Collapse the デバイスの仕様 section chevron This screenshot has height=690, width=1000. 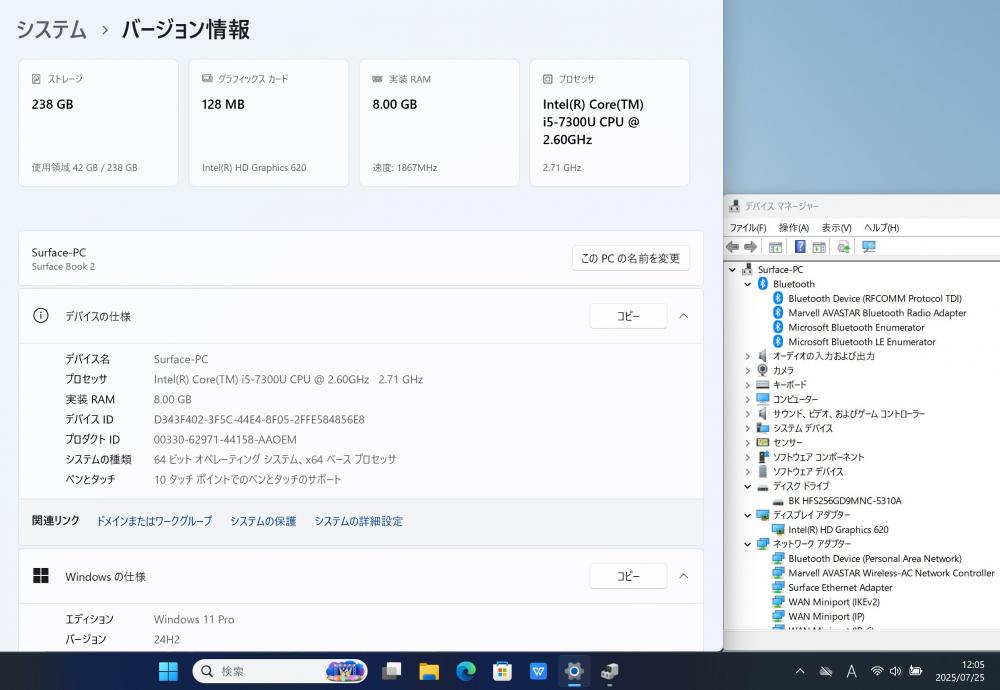pyautogui.click(x=684, y=316)
